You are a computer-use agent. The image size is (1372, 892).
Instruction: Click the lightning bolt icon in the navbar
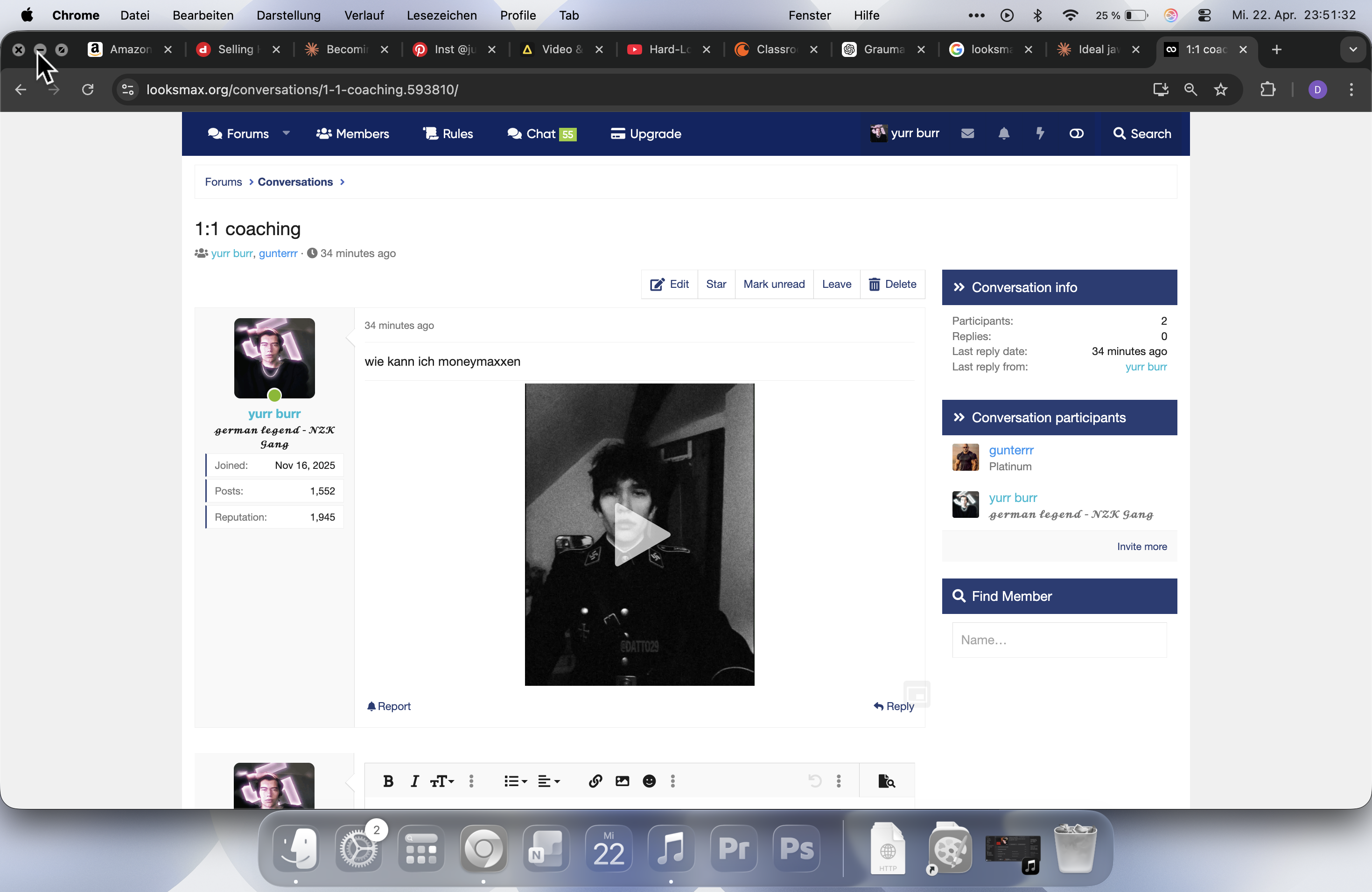click(1040, 134)
